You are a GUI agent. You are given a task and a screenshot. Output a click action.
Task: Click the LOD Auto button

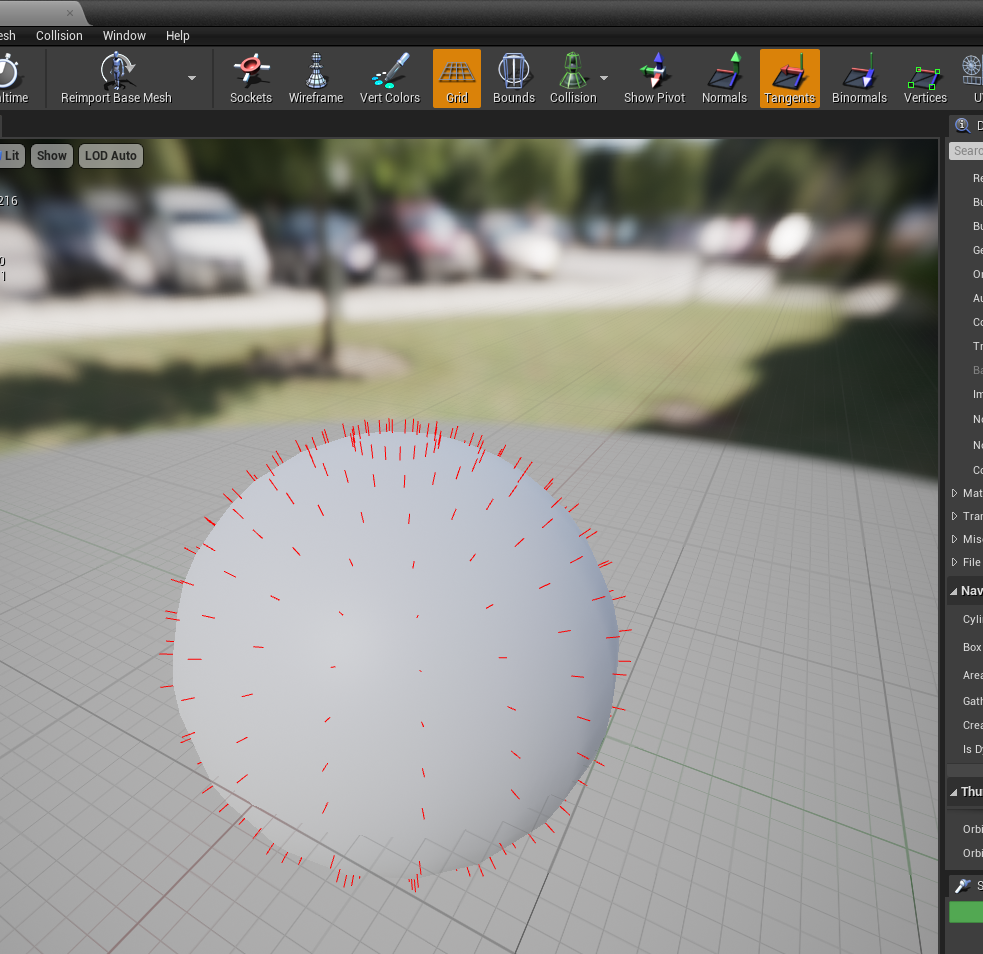[111, 155]
